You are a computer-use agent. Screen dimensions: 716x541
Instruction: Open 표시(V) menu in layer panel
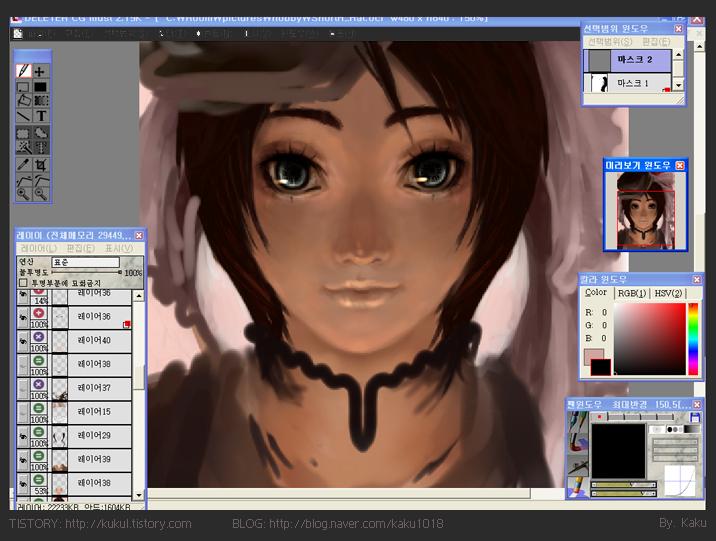119,248
